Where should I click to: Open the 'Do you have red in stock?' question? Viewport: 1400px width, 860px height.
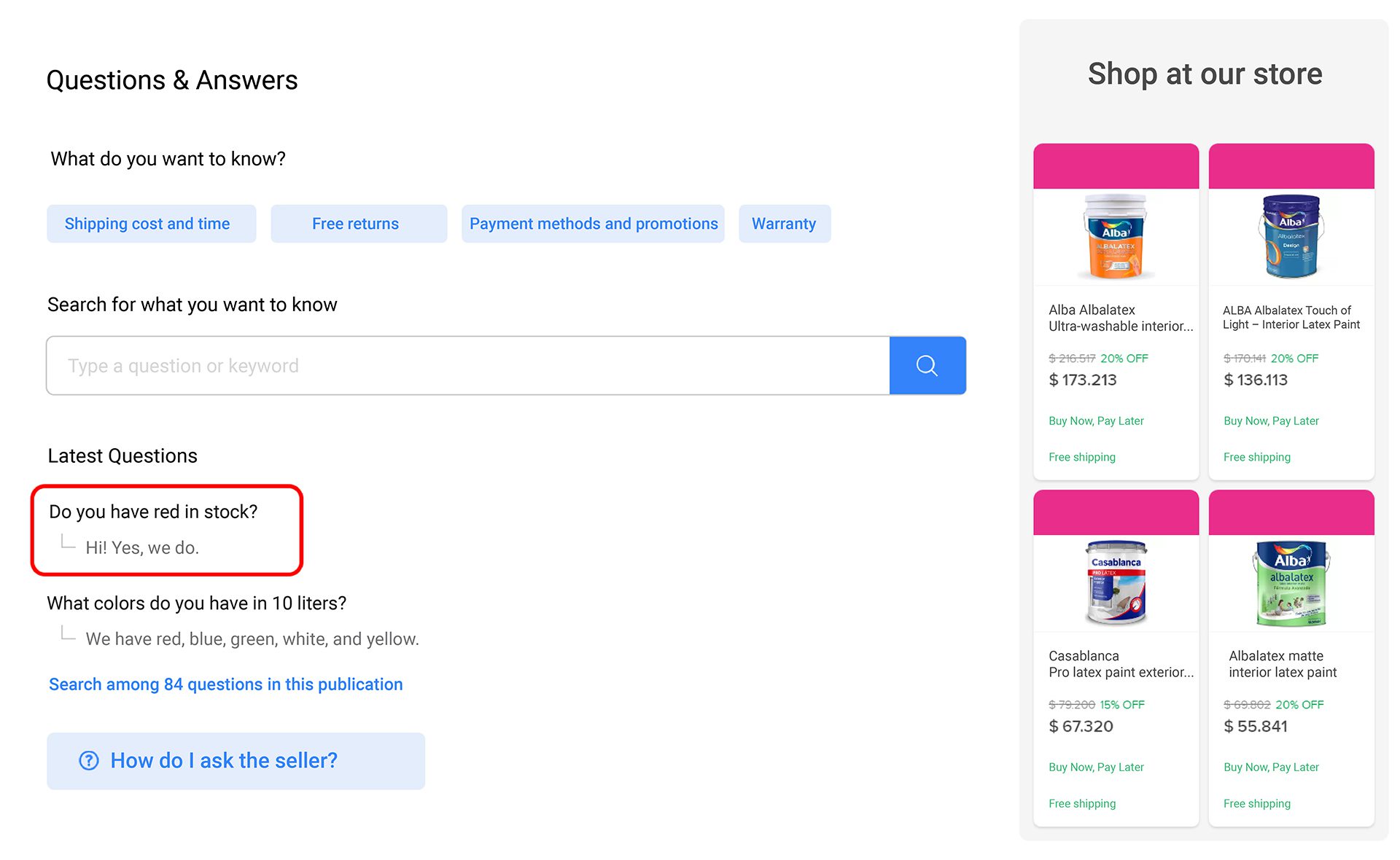click(x=153, y=512)
